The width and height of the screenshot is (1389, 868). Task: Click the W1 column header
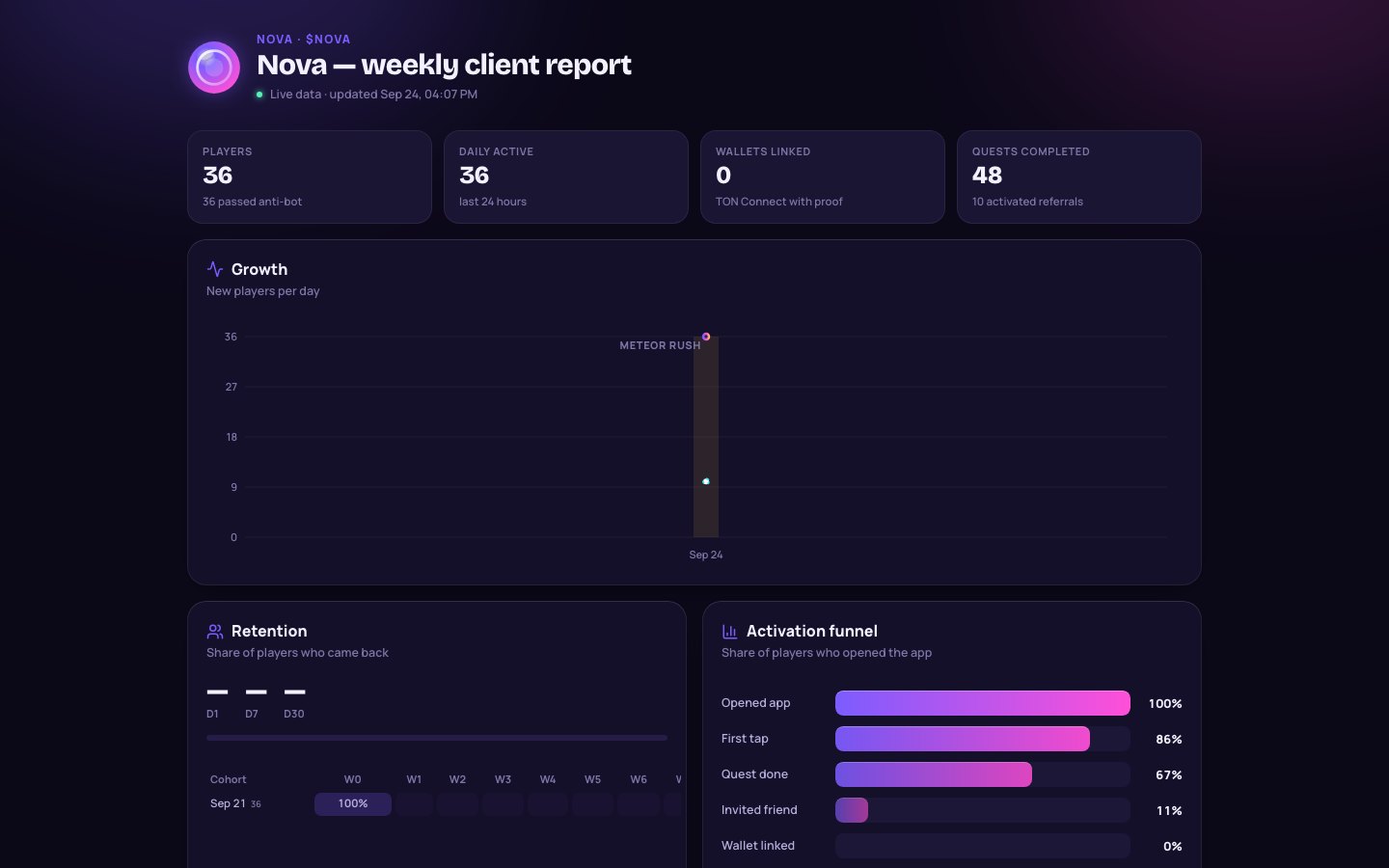click(x=414, y=779)
